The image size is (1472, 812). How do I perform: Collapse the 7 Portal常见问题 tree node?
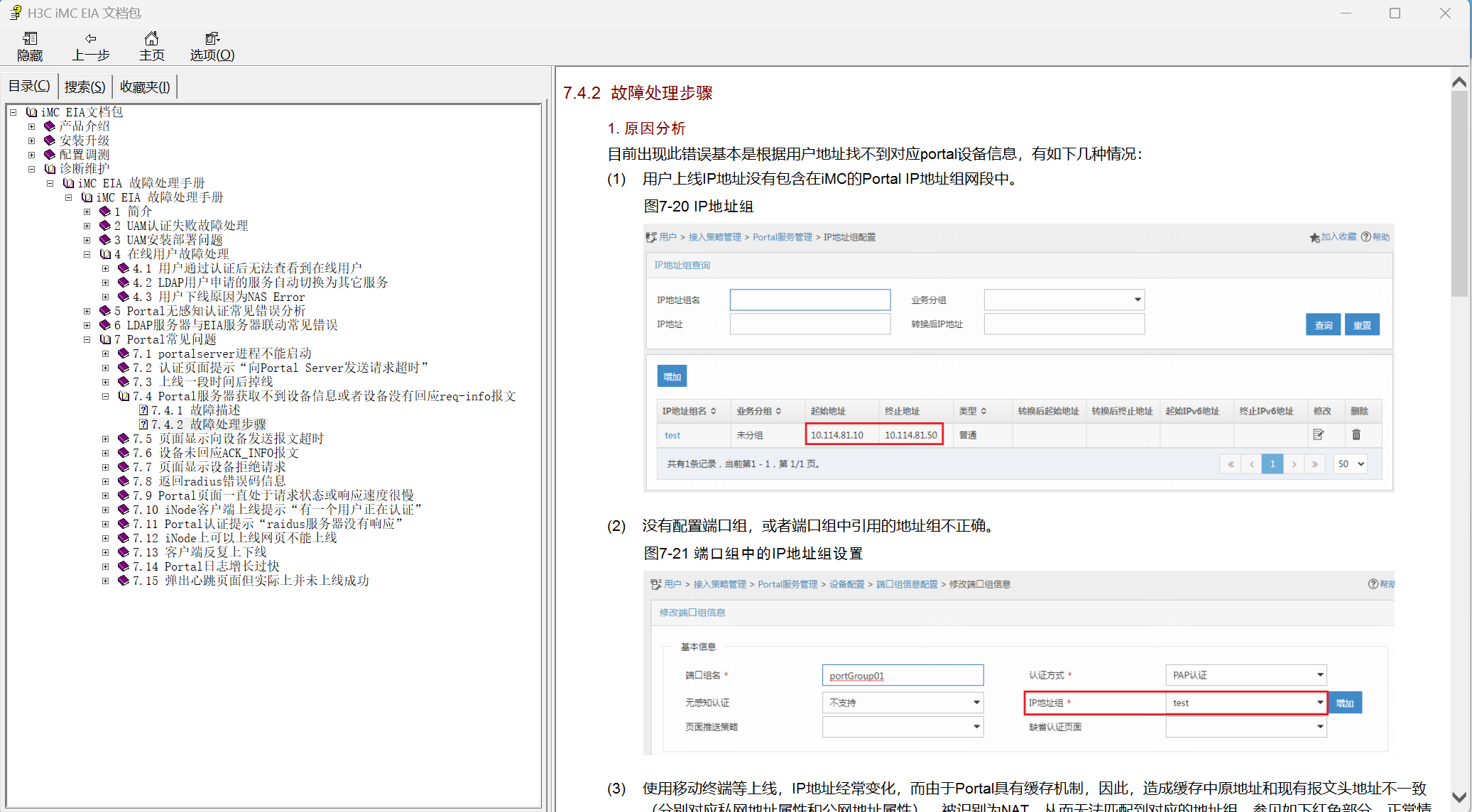(87, 339)
